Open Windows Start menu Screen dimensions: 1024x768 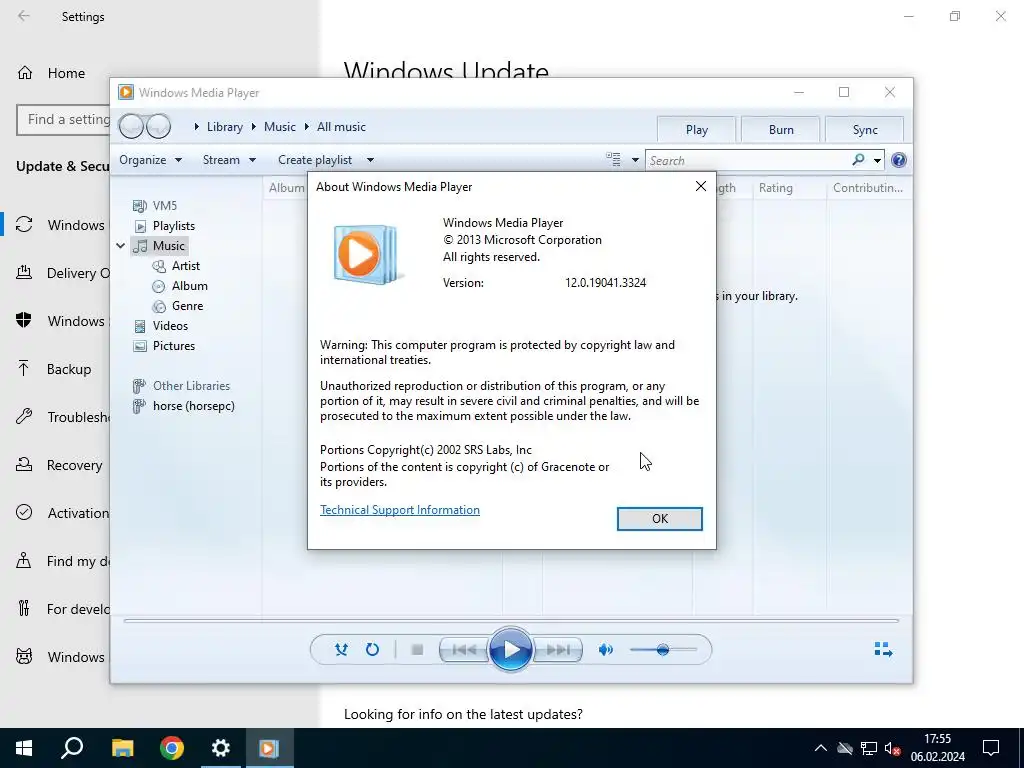24,748
